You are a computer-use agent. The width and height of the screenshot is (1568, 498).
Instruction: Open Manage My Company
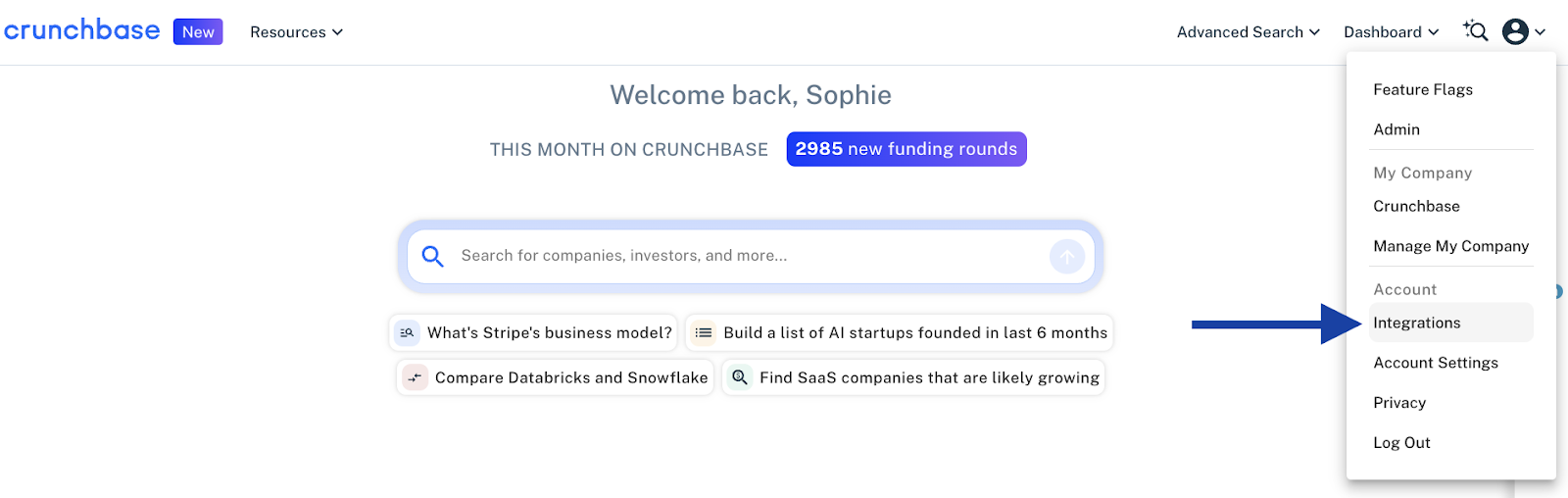coord(1450,246)
